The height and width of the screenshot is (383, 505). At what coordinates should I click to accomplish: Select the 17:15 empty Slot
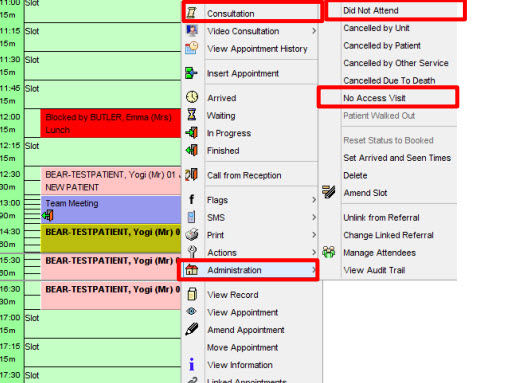click(x=103, y=352)
